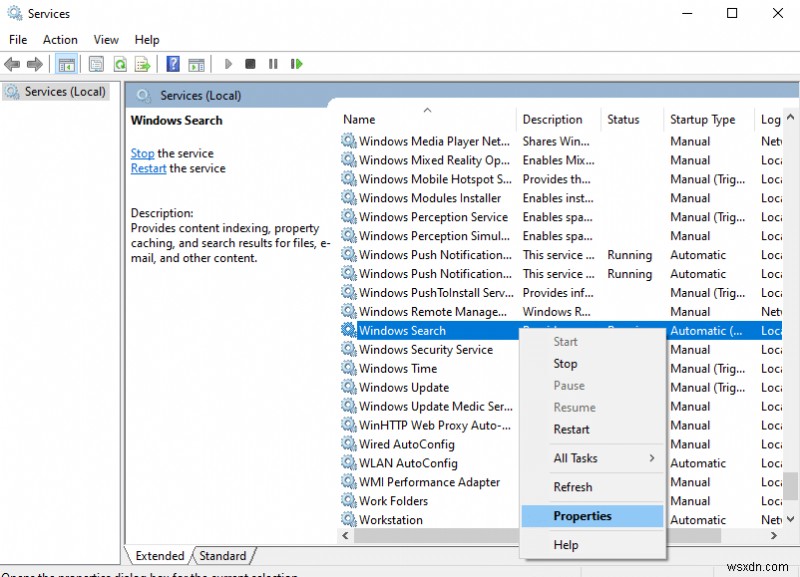
Task: Click the Refresh toolbar icon
Action: [120, 63]
